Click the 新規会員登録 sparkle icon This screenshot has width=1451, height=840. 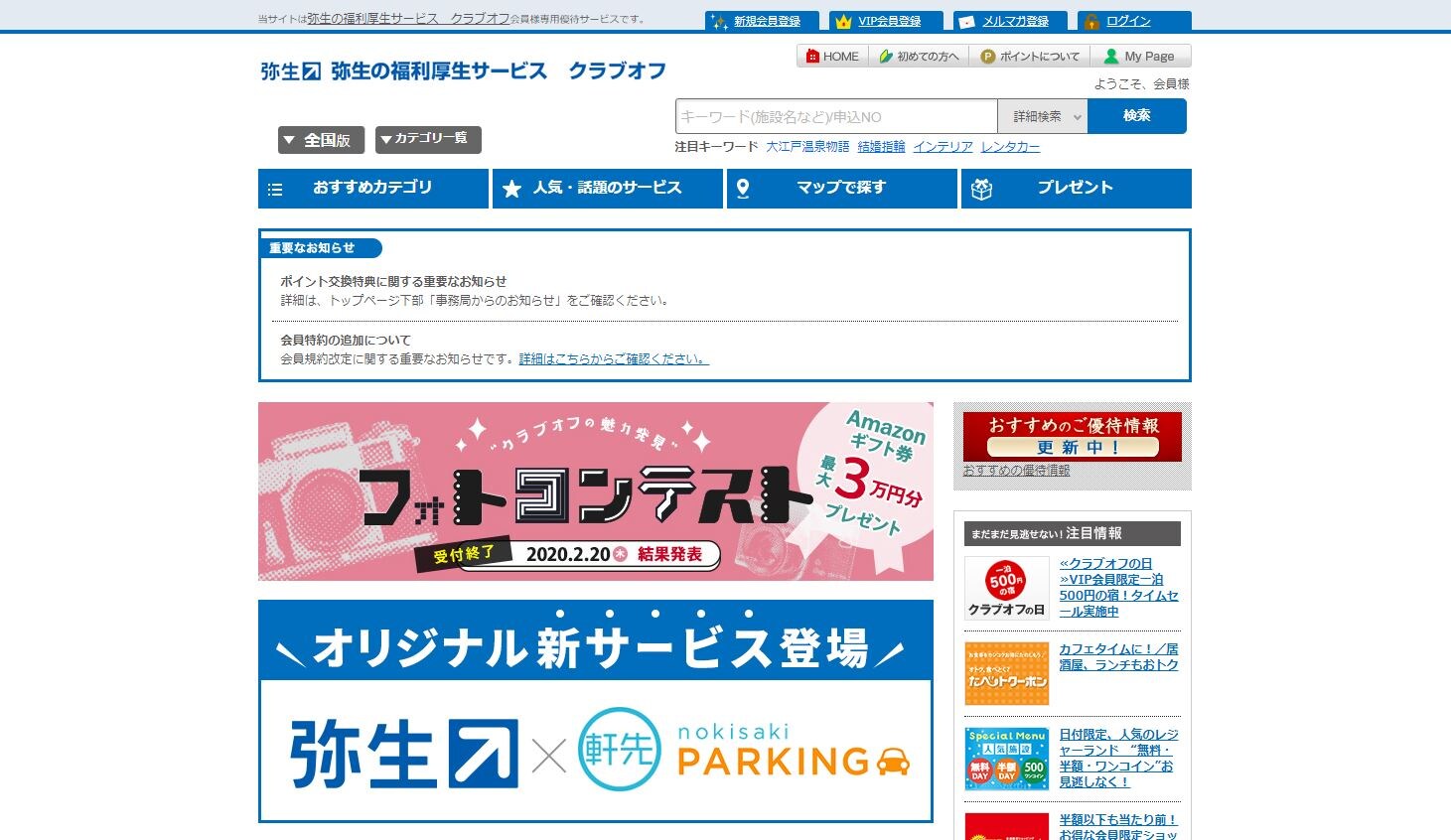pyautogui.click(x=719, y=22)
